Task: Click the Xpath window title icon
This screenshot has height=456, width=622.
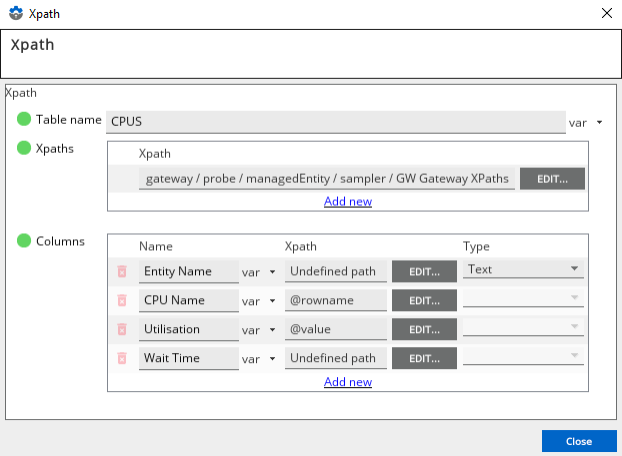Action: (x=14, y=13)
